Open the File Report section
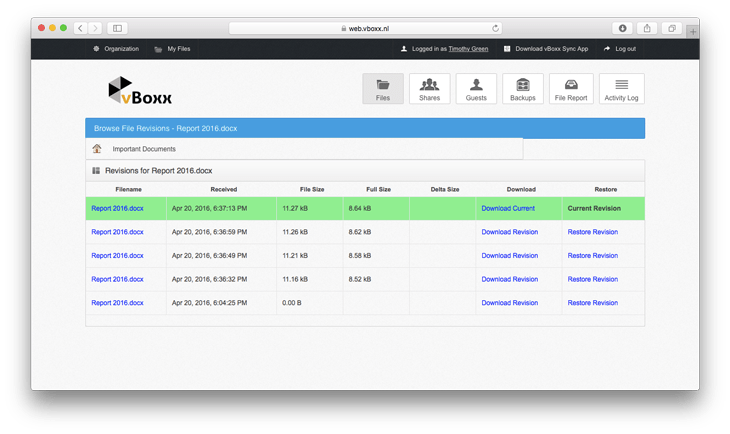Viewport: 730px width, 434px height. [571, 89]
